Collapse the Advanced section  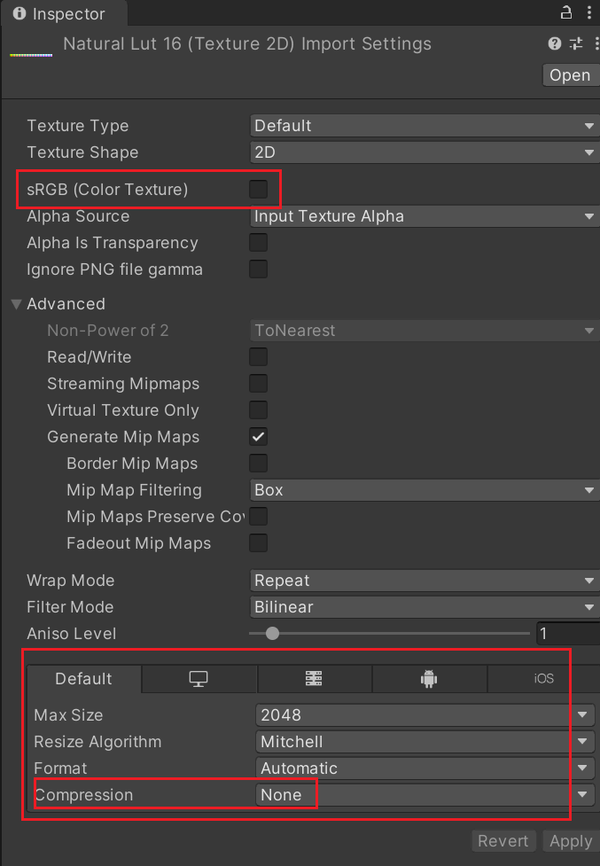pyautogui.click(x=17, y=304)
